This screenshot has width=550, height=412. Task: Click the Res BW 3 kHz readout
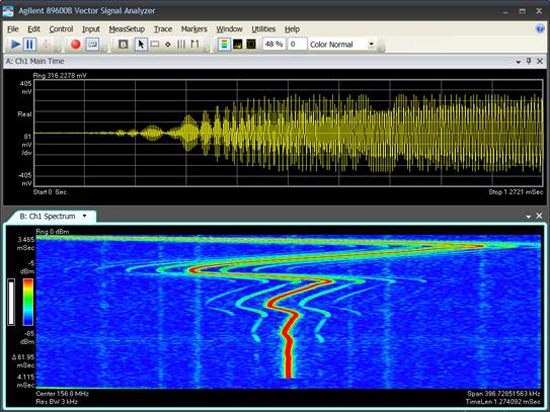click(x=56, y=402)
